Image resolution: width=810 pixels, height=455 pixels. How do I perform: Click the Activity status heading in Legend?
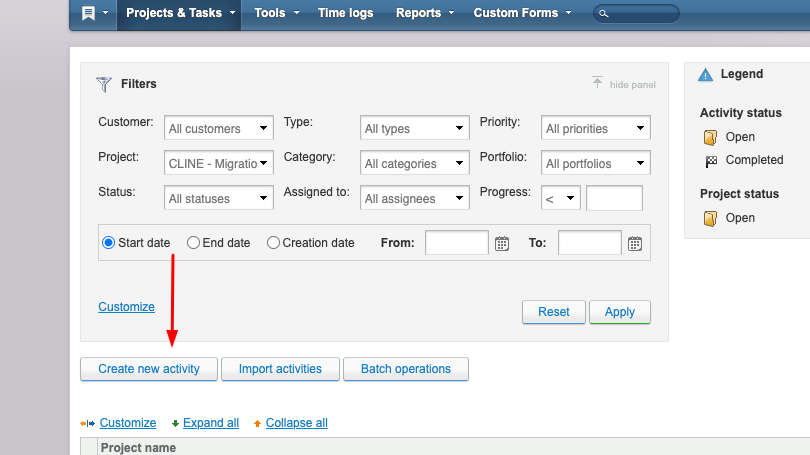(x=740, y=113)
